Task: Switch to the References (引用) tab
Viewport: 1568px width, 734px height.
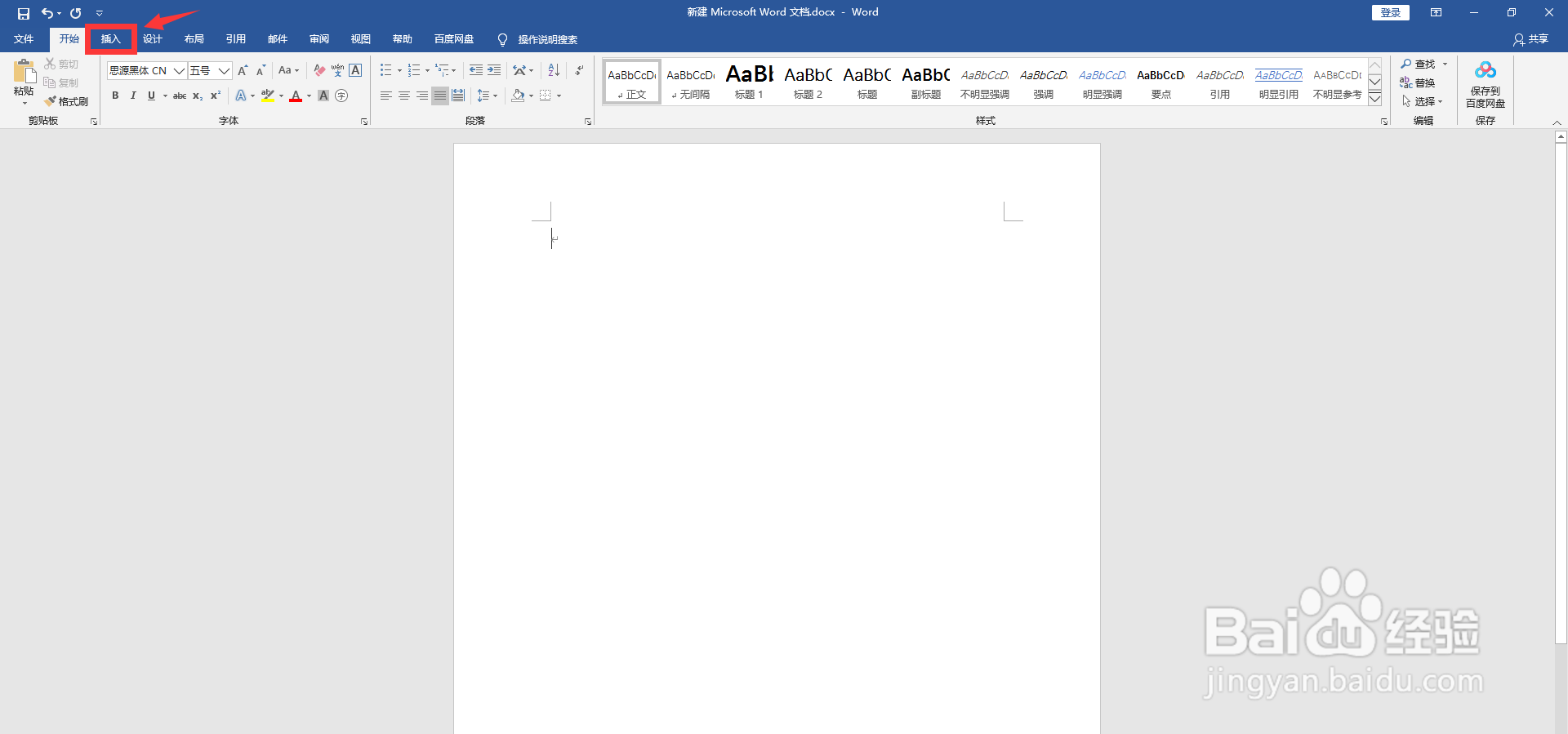Action: pyautogui.click(x=236, y=39)
